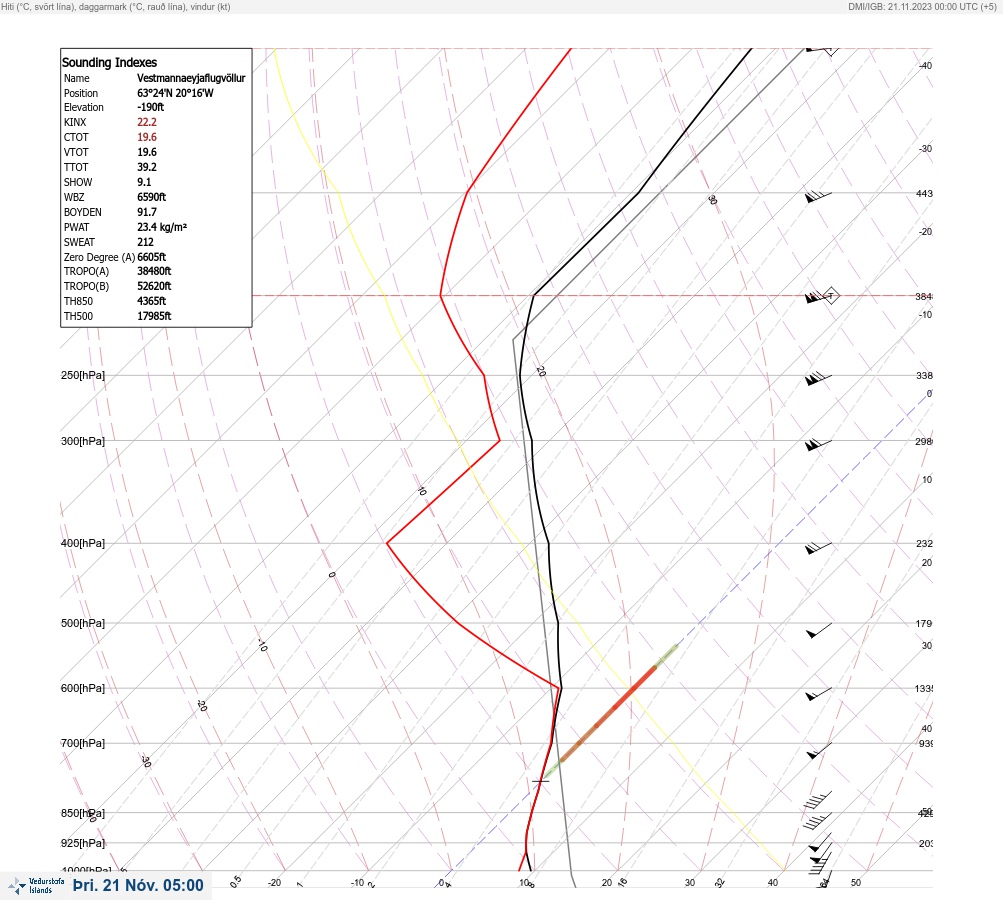Viewport: 1003px width, 900px height.
Task: Click the 'Zero Degree (A)' index label
Action: tap(99, 257)
